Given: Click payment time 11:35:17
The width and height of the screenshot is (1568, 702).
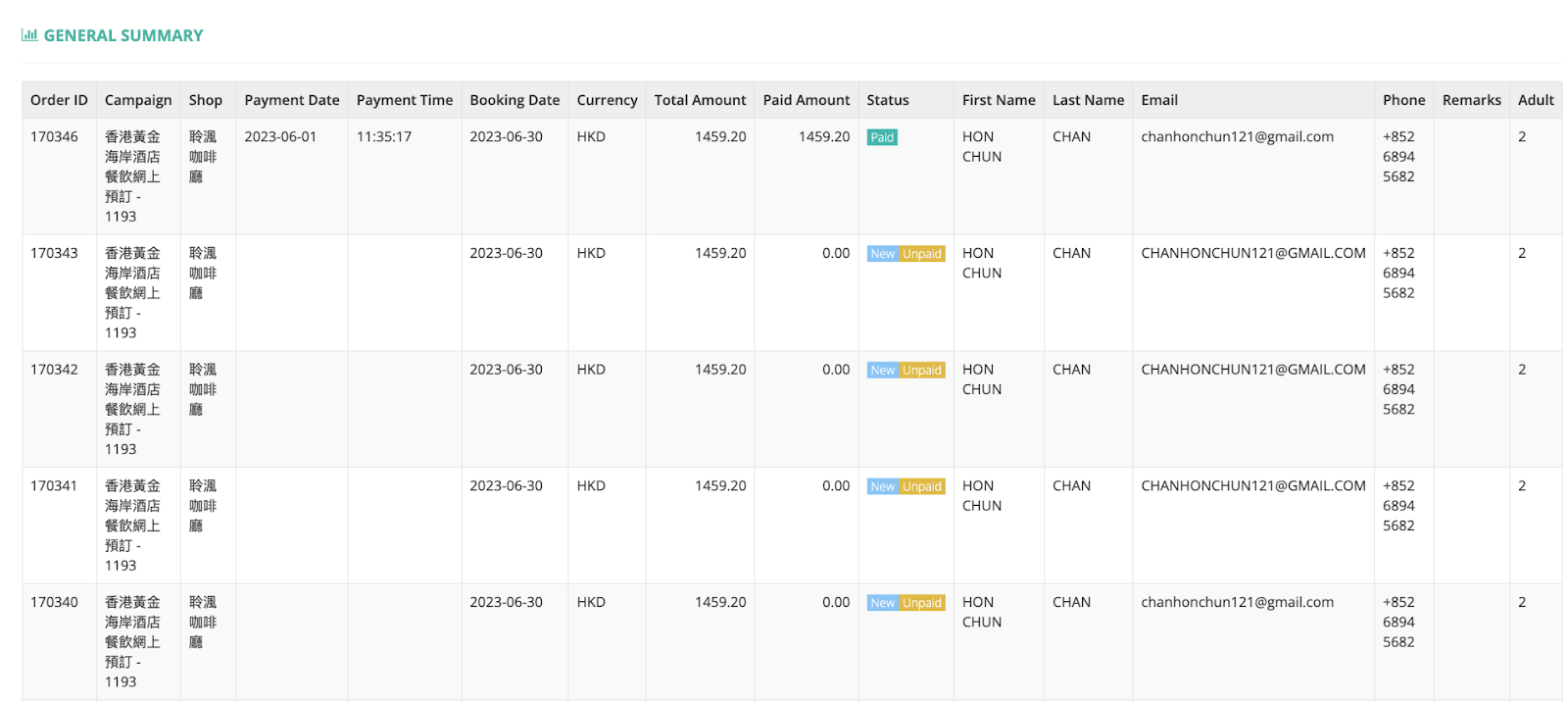Looking at the screenshot, I should (384, 137).
